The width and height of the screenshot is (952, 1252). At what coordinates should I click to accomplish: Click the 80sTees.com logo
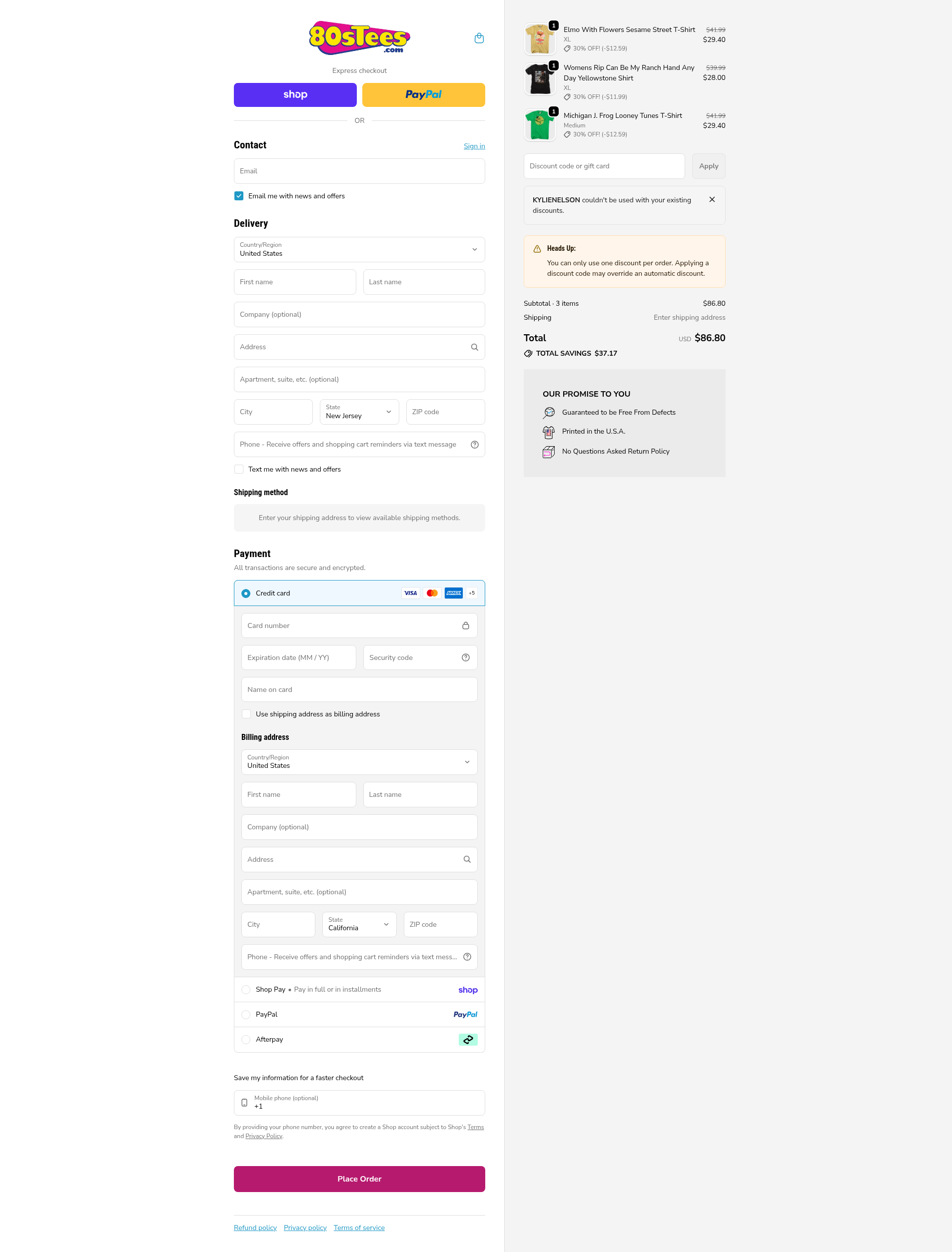(359, 38)
